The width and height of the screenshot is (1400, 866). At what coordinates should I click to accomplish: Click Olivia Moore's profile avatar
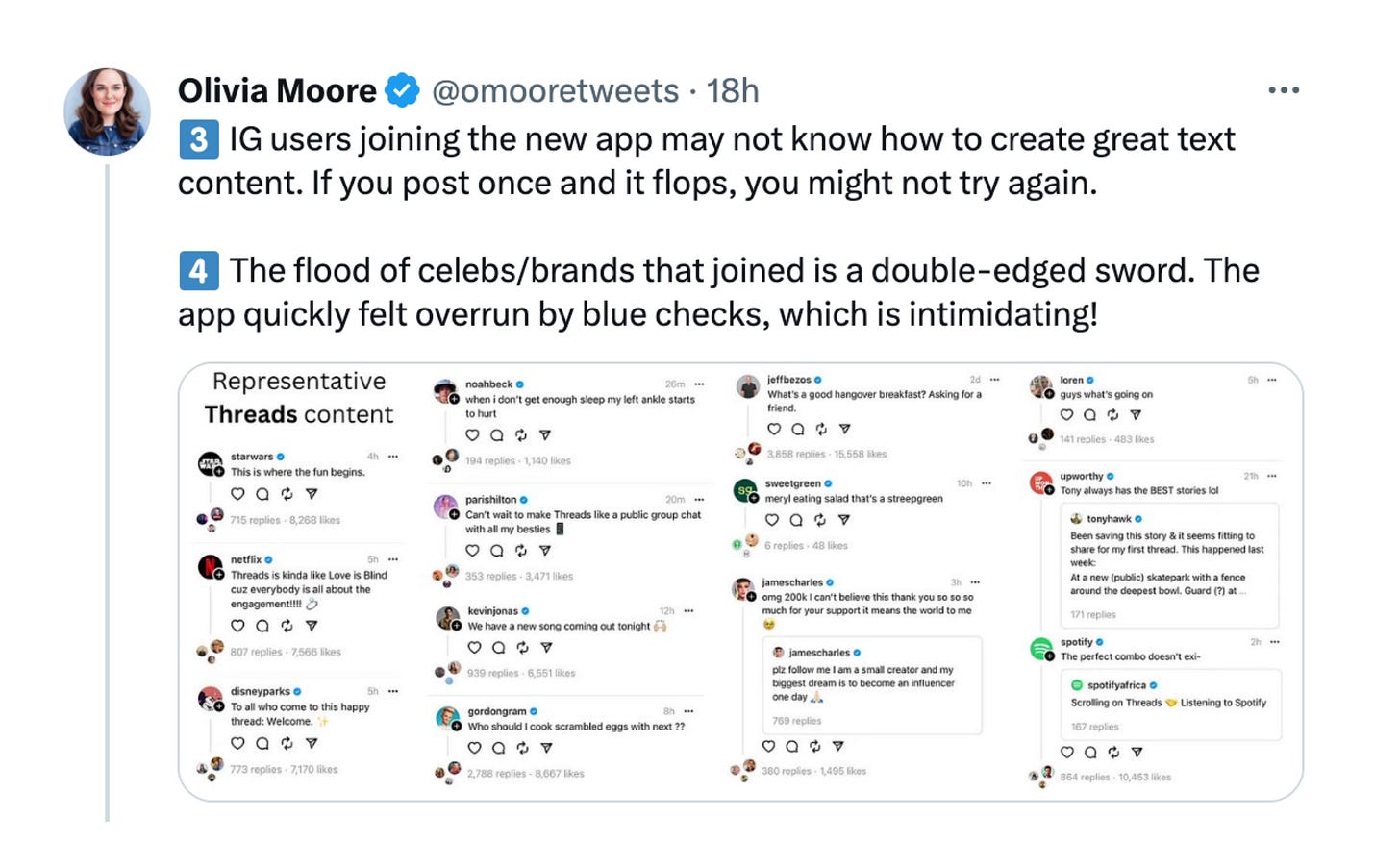click(x=107, y=111)
